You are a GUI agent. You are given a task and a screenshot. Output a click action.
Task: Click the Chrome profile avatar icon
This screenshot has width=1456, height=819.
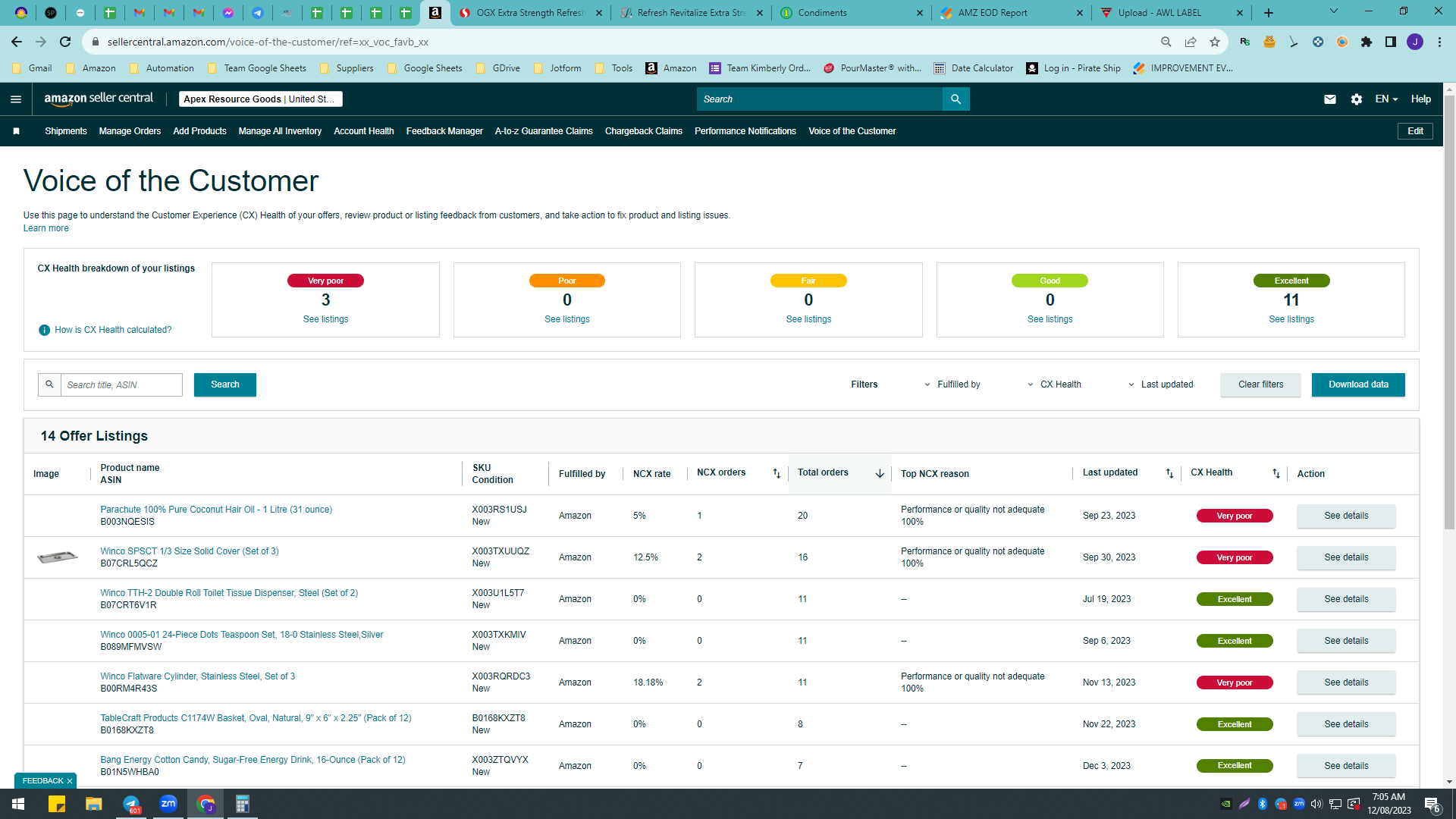click(1415, 42)
